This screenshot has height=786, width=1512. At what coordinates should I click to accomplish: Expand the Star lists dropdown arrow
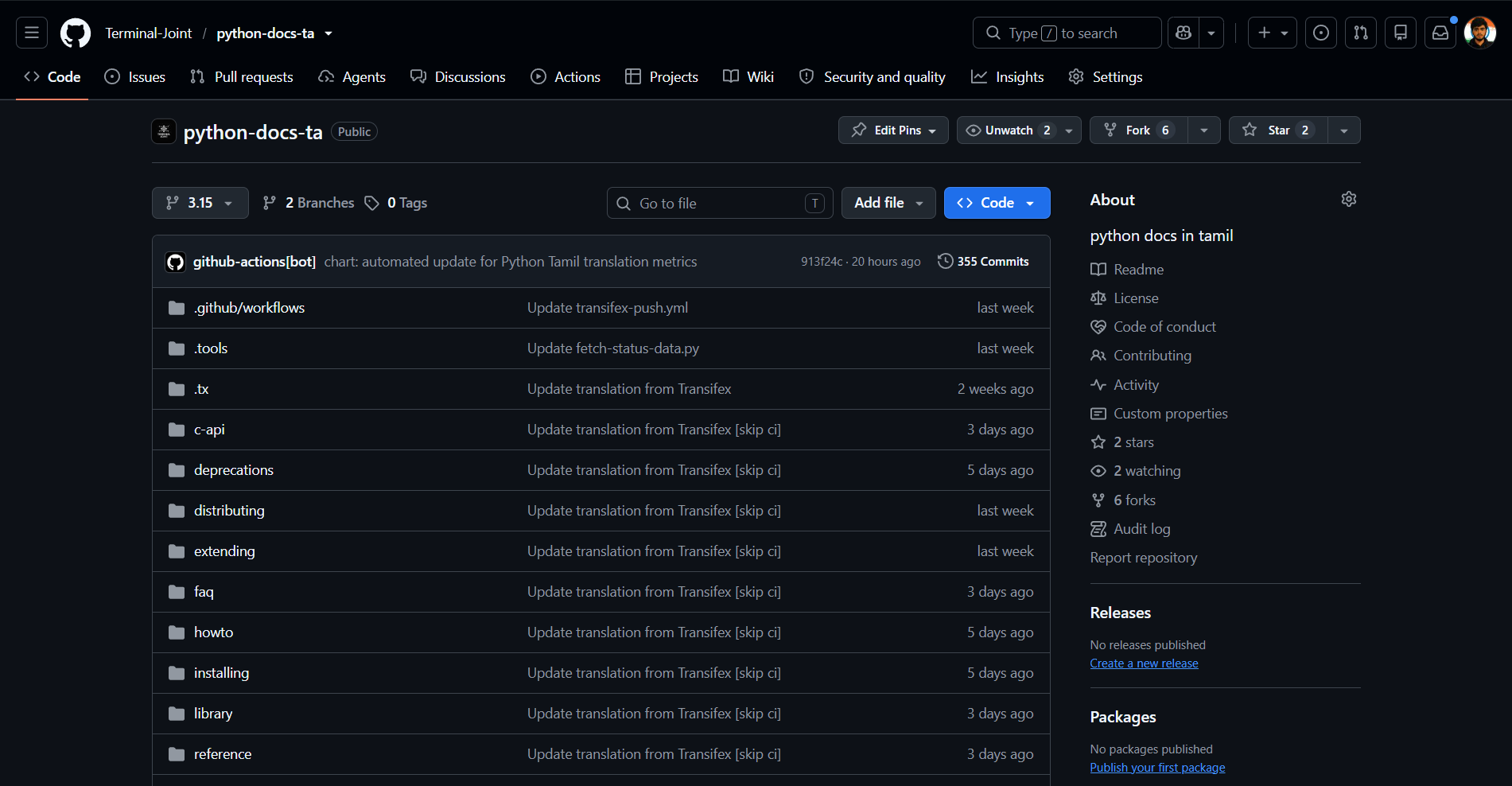point(1344,130)
